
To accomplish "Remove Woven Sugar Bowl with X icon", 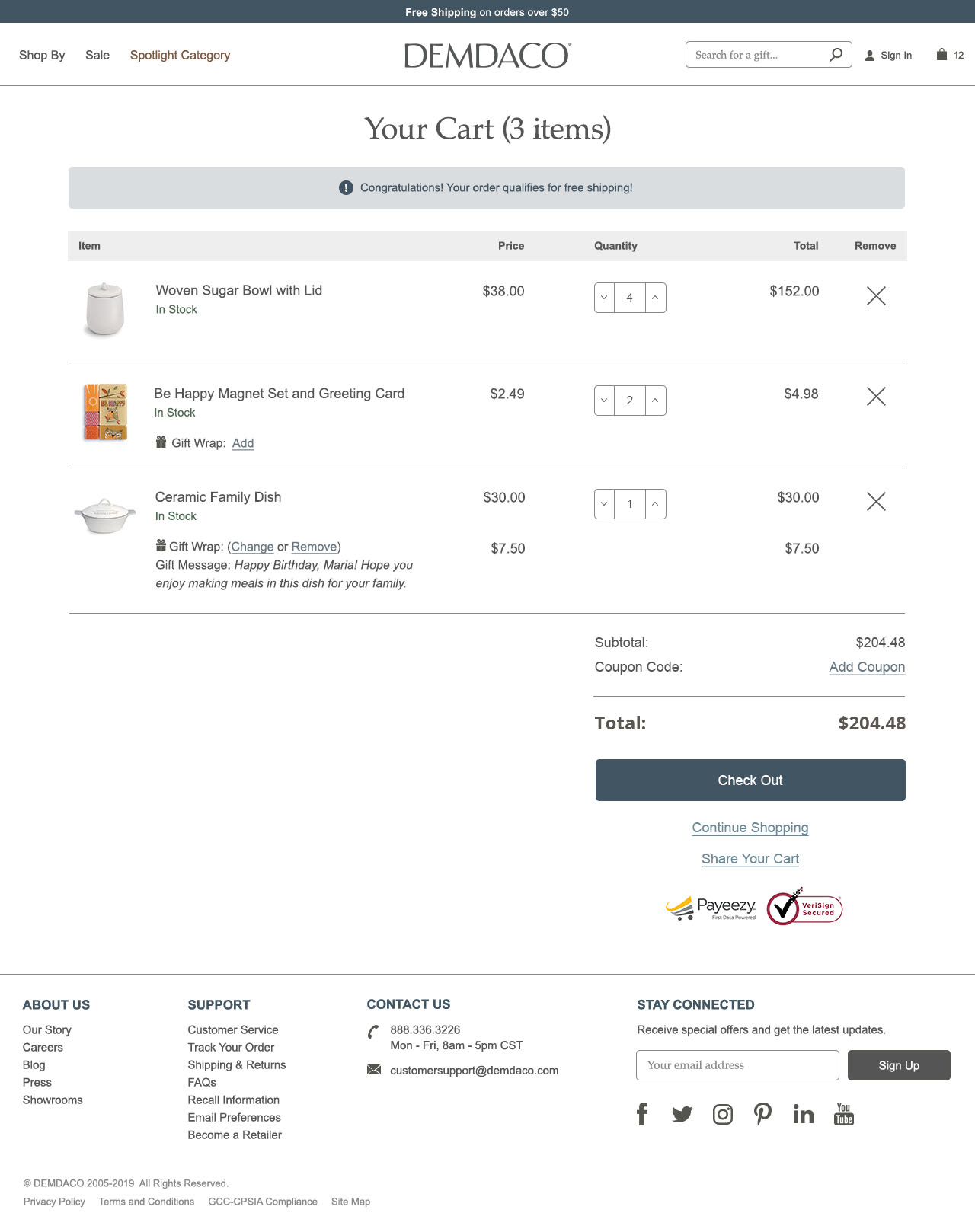I will pos(876,296).
